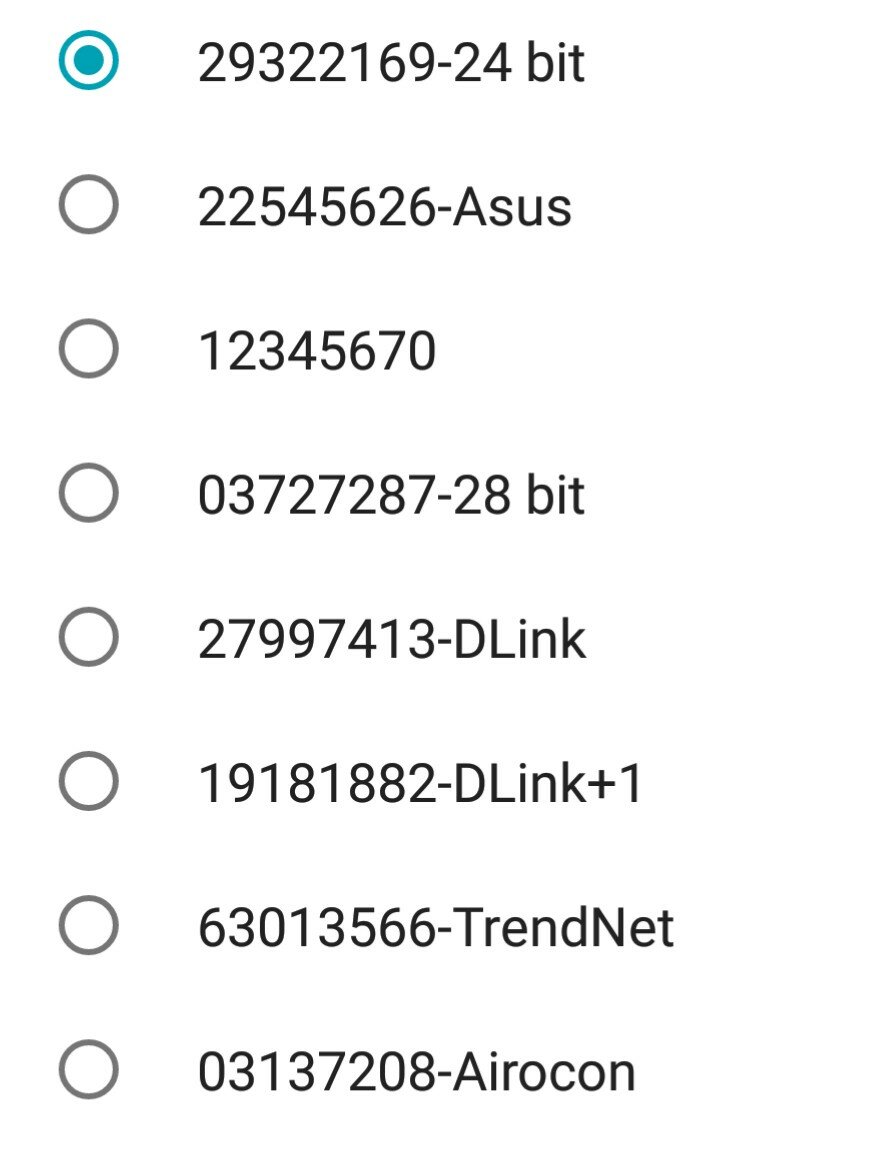Choose the 63013566-TrendNet radio button
Screen dimensions: 879x1160
pos(89,927)
